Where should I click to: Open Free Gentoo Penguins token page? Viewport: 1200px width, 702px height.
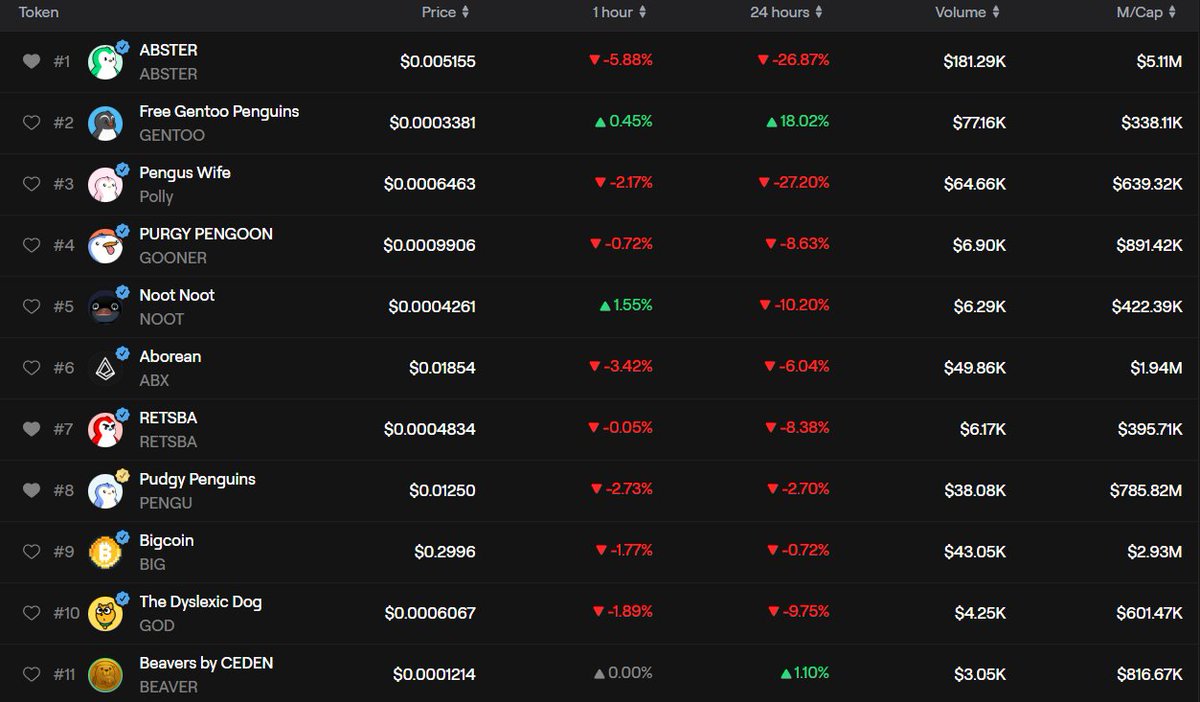coord(219,111)
